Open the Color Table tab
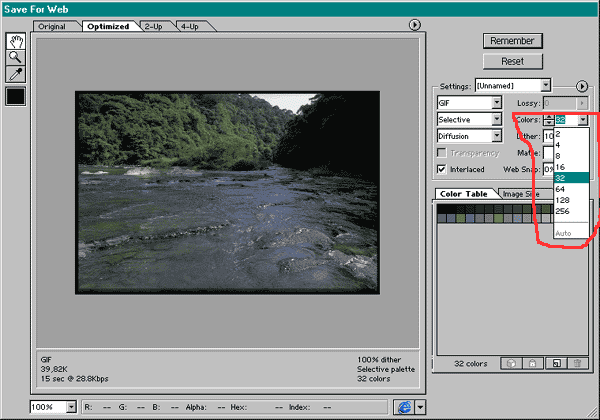 tap(463, 194)
